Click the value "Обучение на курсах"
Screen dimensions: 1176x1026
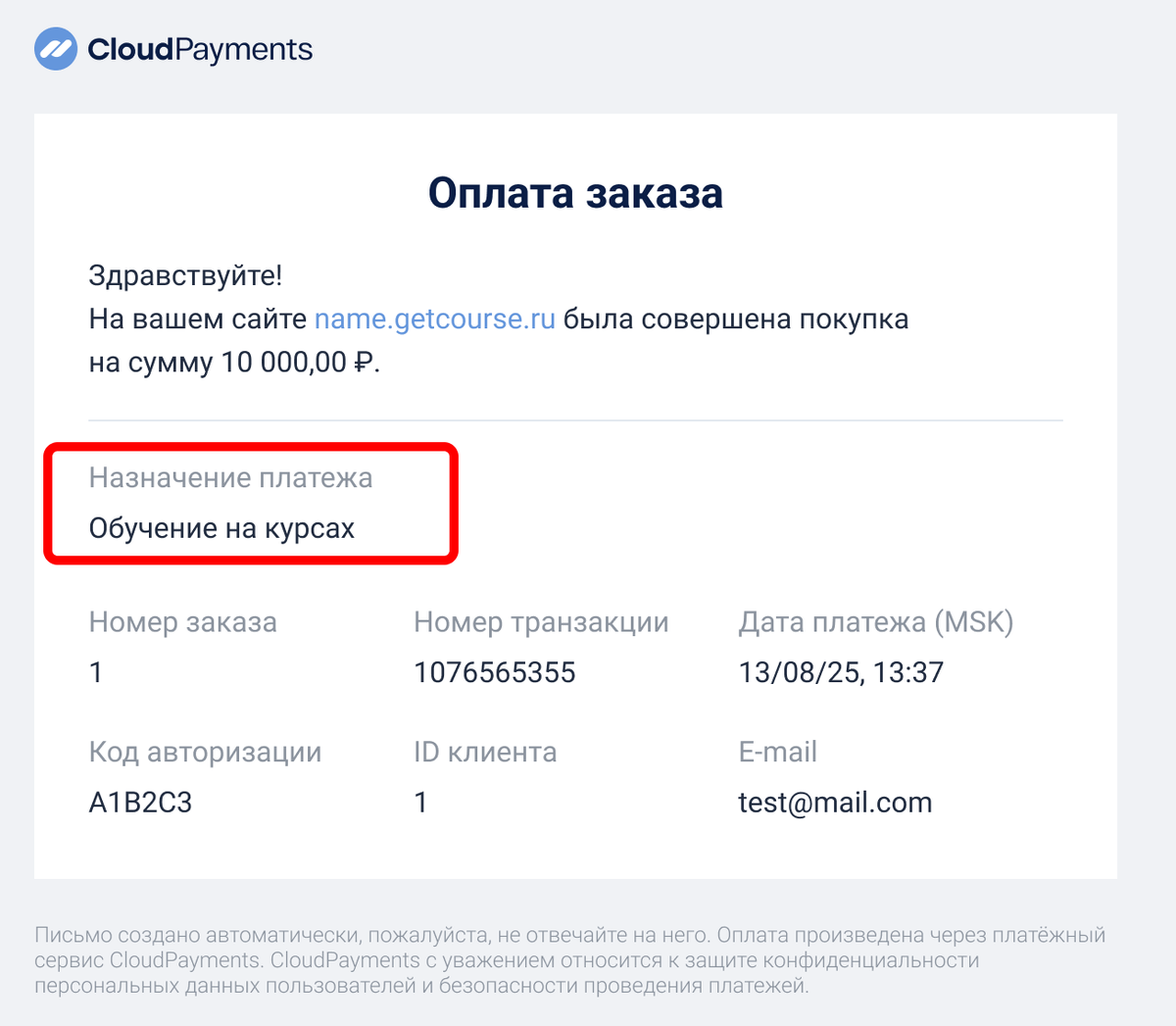pos(222,529)
